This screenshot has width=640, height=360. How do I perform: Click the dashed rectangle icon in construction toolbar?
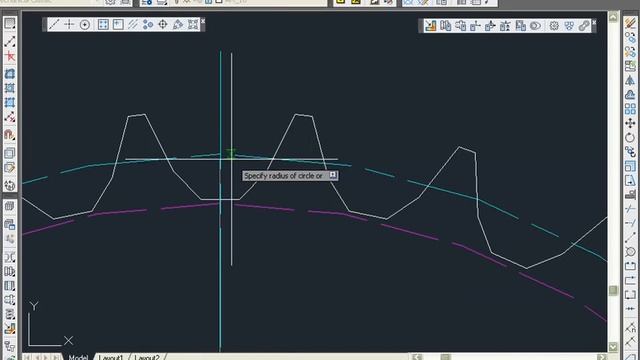pos(193,24)
